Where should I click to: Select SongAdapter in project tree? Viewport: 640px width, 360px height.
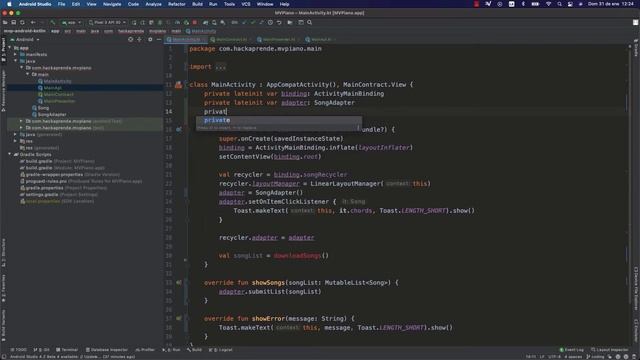click(x=49, y=114)
